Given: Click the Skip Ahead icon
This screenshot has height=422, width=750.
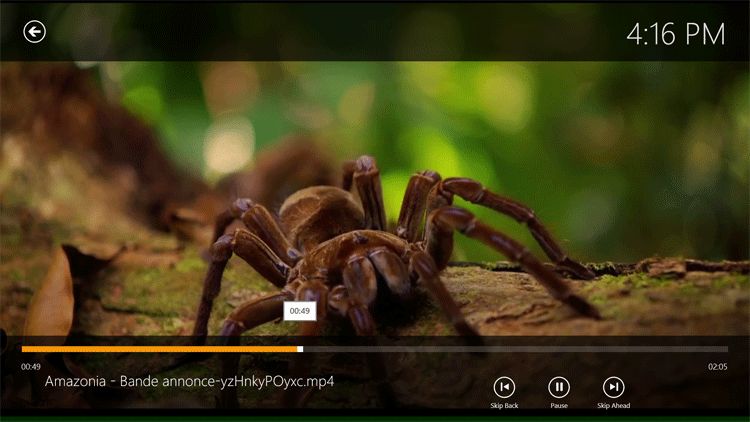Looking at the screenshot, I should (x=613, y=387).
